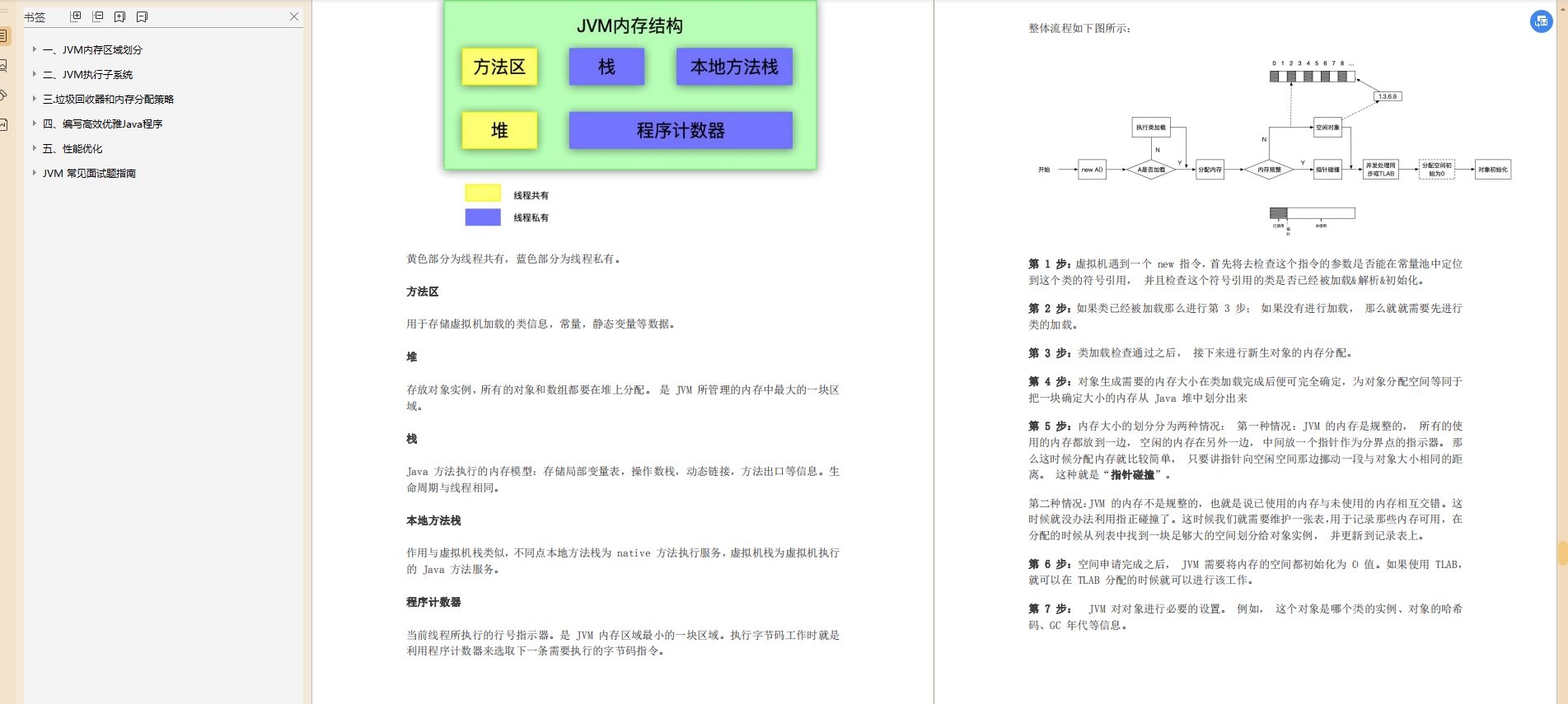The width and height of the screenshot is (1568, 704).
Task: Click the 分配内存 flowchart node
Action: pos(1210,170)
